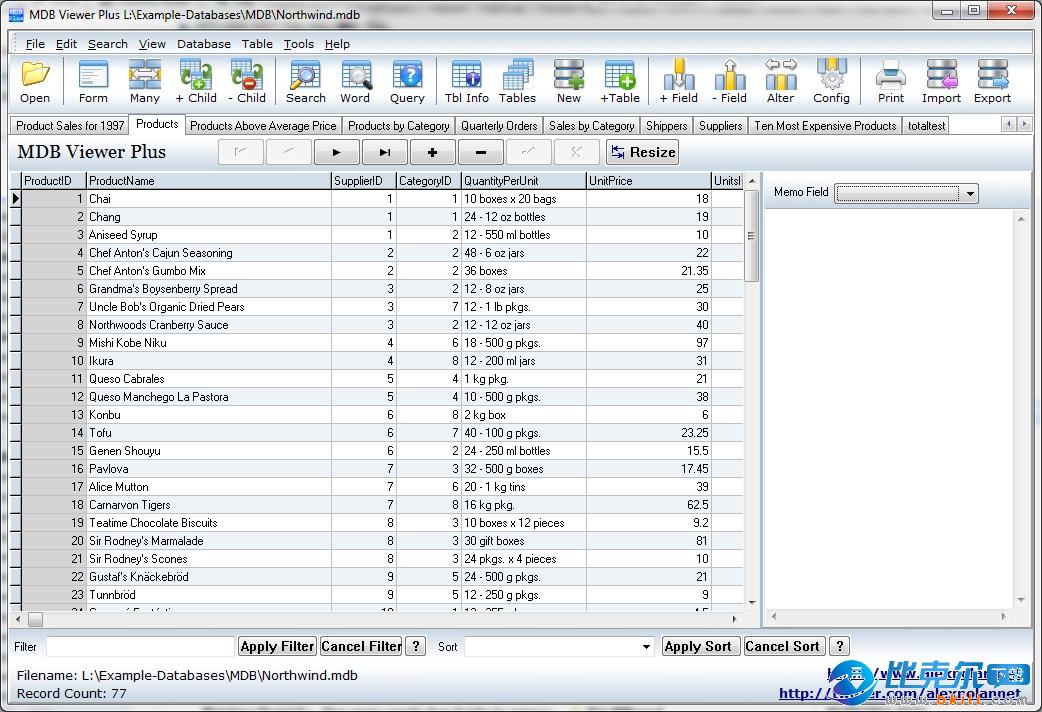Expand the Sort field combo box
Screen dimensions: 1042x712
coord(646,647)
